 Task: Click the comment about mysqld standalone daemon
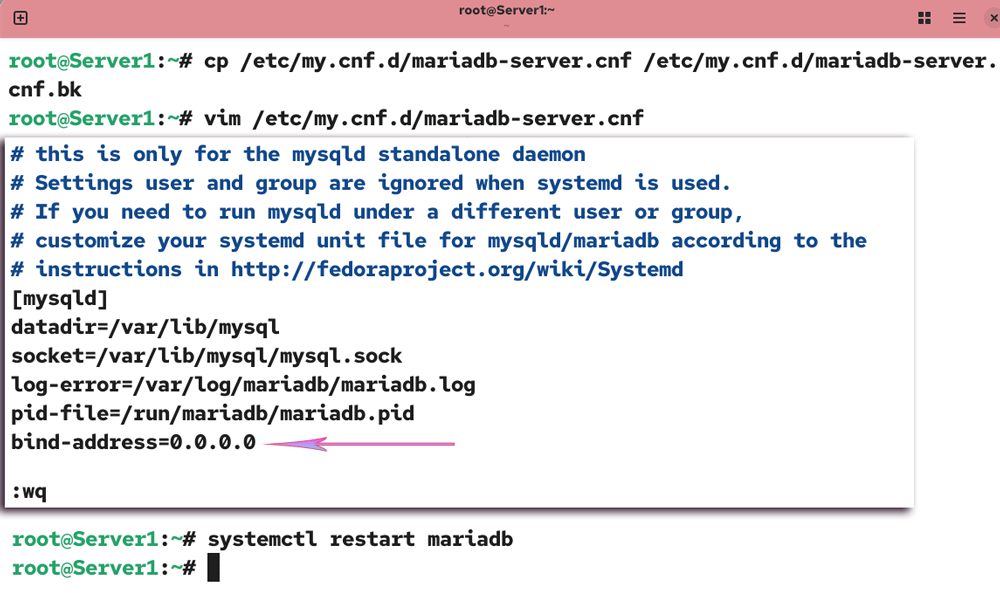298,154
